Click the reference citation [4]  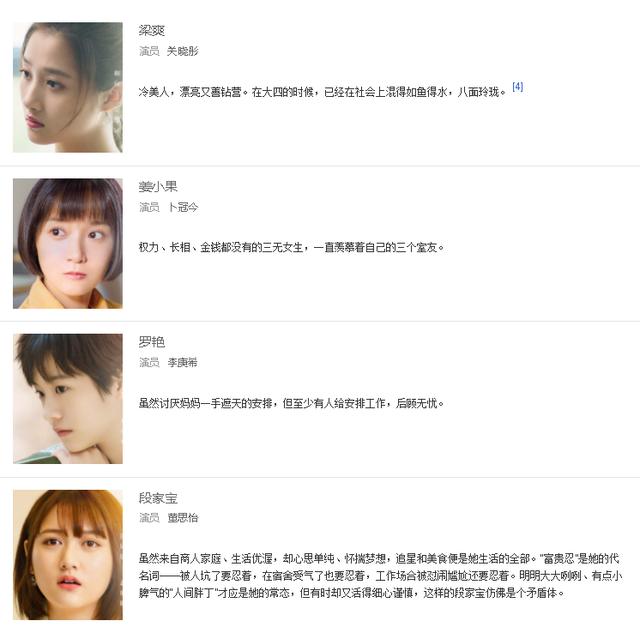[x=518, y=87]
